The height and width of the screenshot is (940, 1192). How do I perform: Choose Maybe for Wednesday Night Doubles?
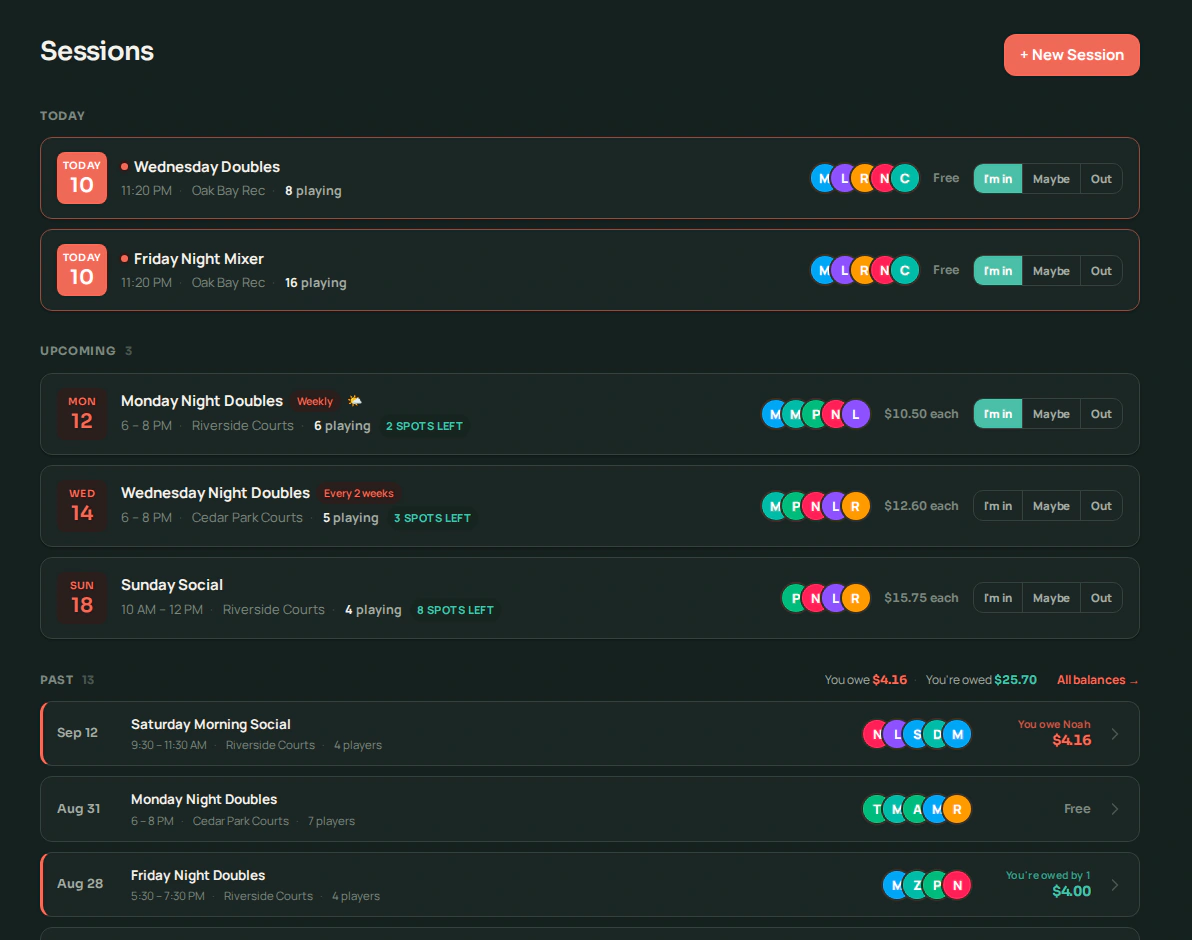(1051, 505)
